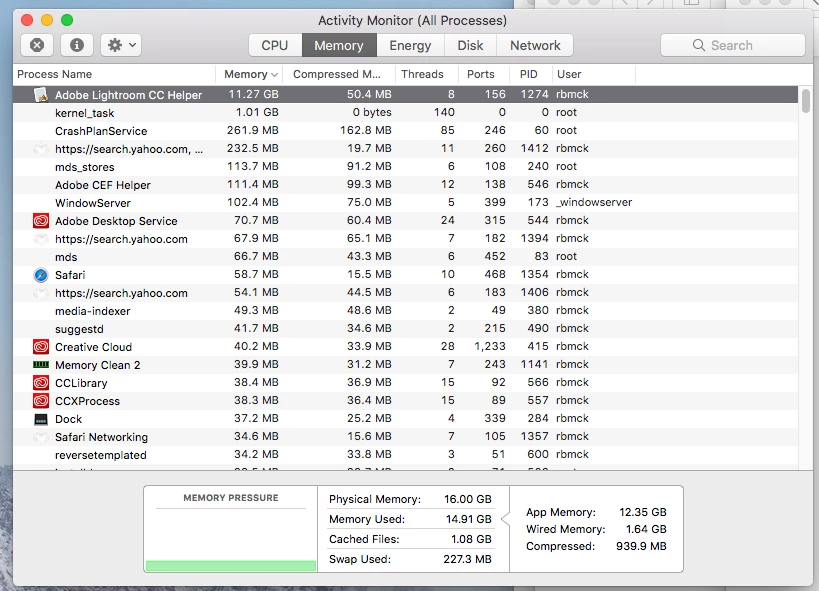
Task: Click the Wired Memory 1.64 GB value
Action: 646,529
